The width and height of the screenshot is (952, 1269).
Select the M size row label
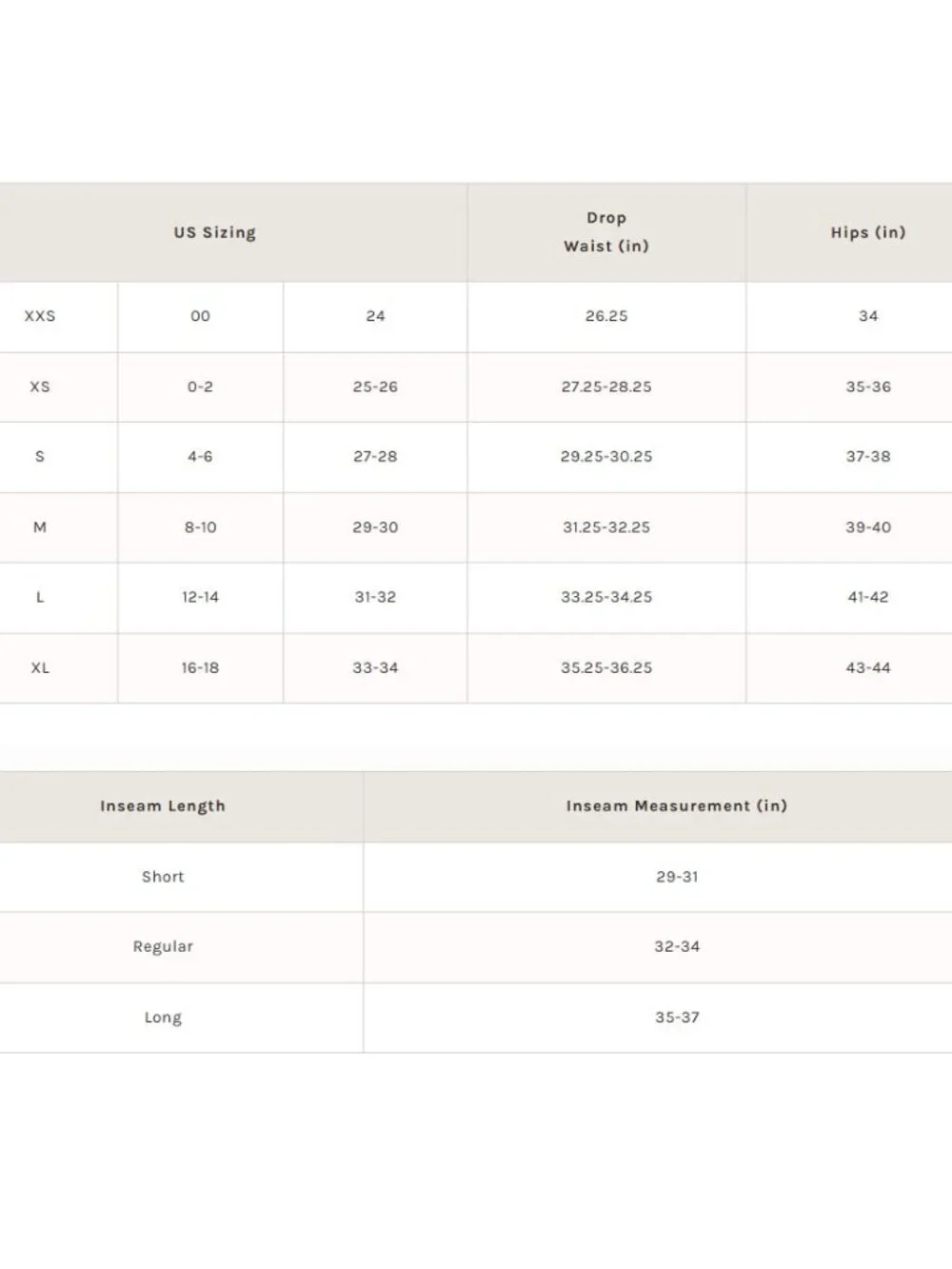point(40,526)
